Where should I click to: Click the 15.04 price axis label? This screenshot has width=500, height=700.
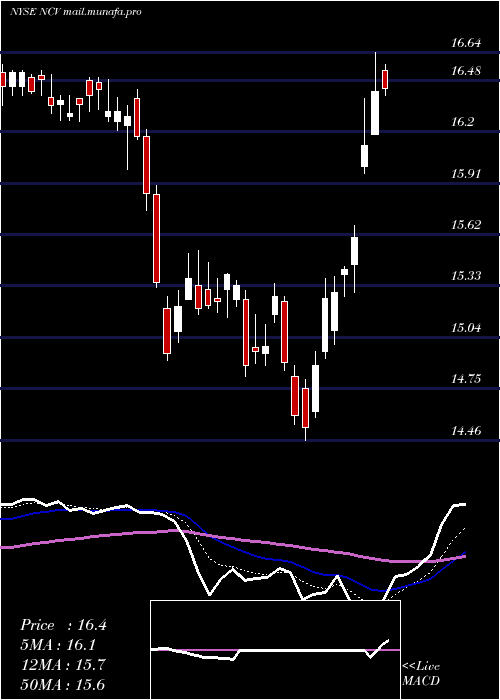click(x=466, y=328)
